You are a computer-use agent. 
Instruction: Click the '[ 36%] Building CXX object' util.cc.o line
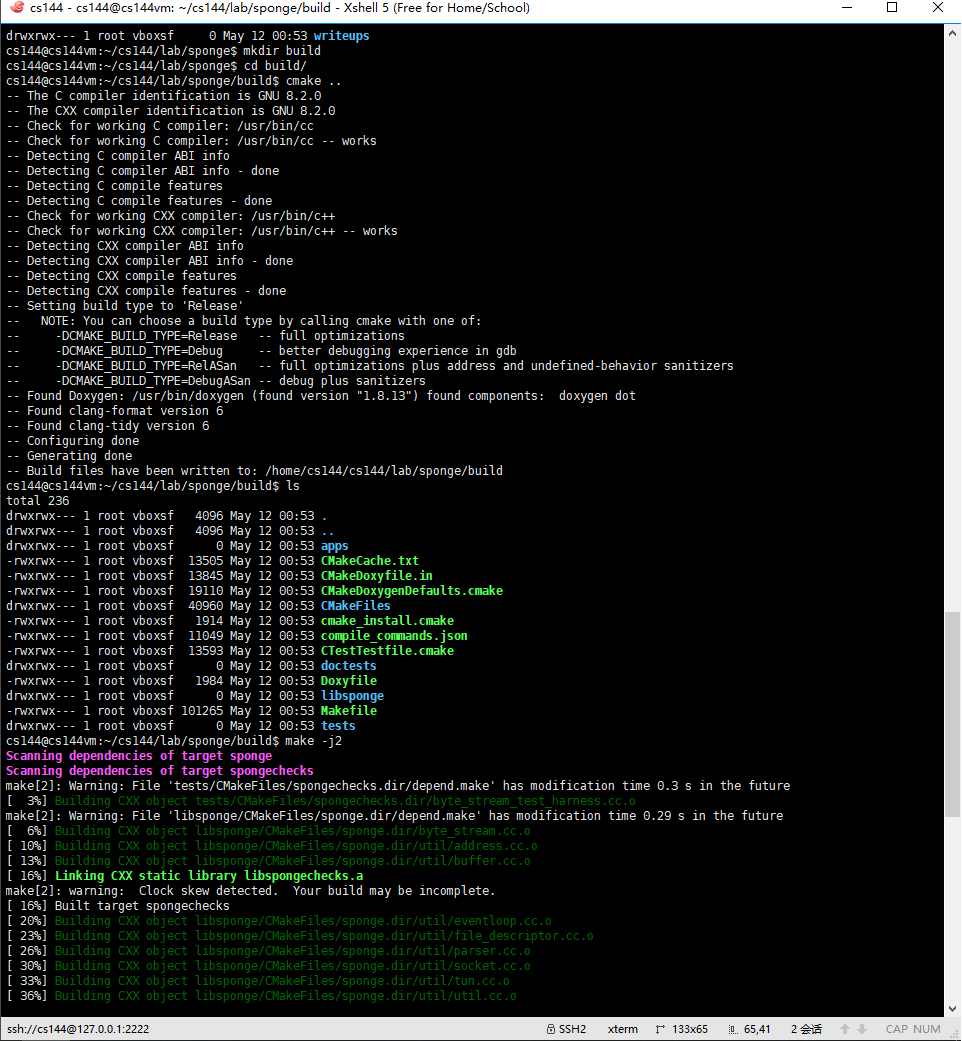click(261, 996)
